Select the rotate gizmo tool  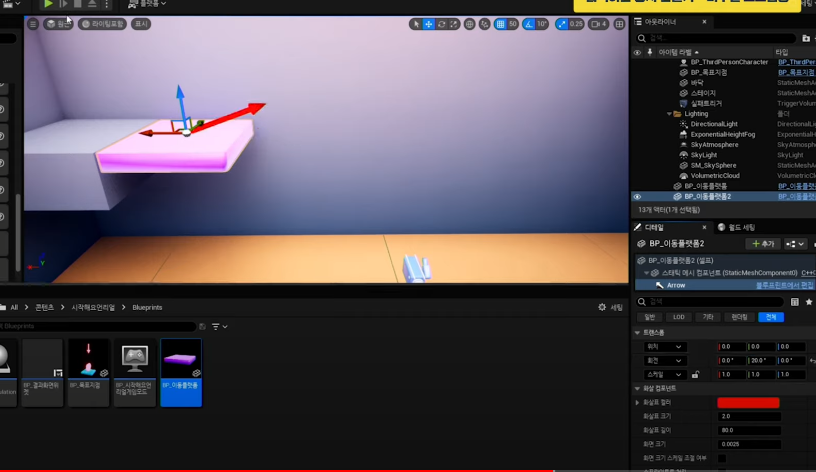441,24
